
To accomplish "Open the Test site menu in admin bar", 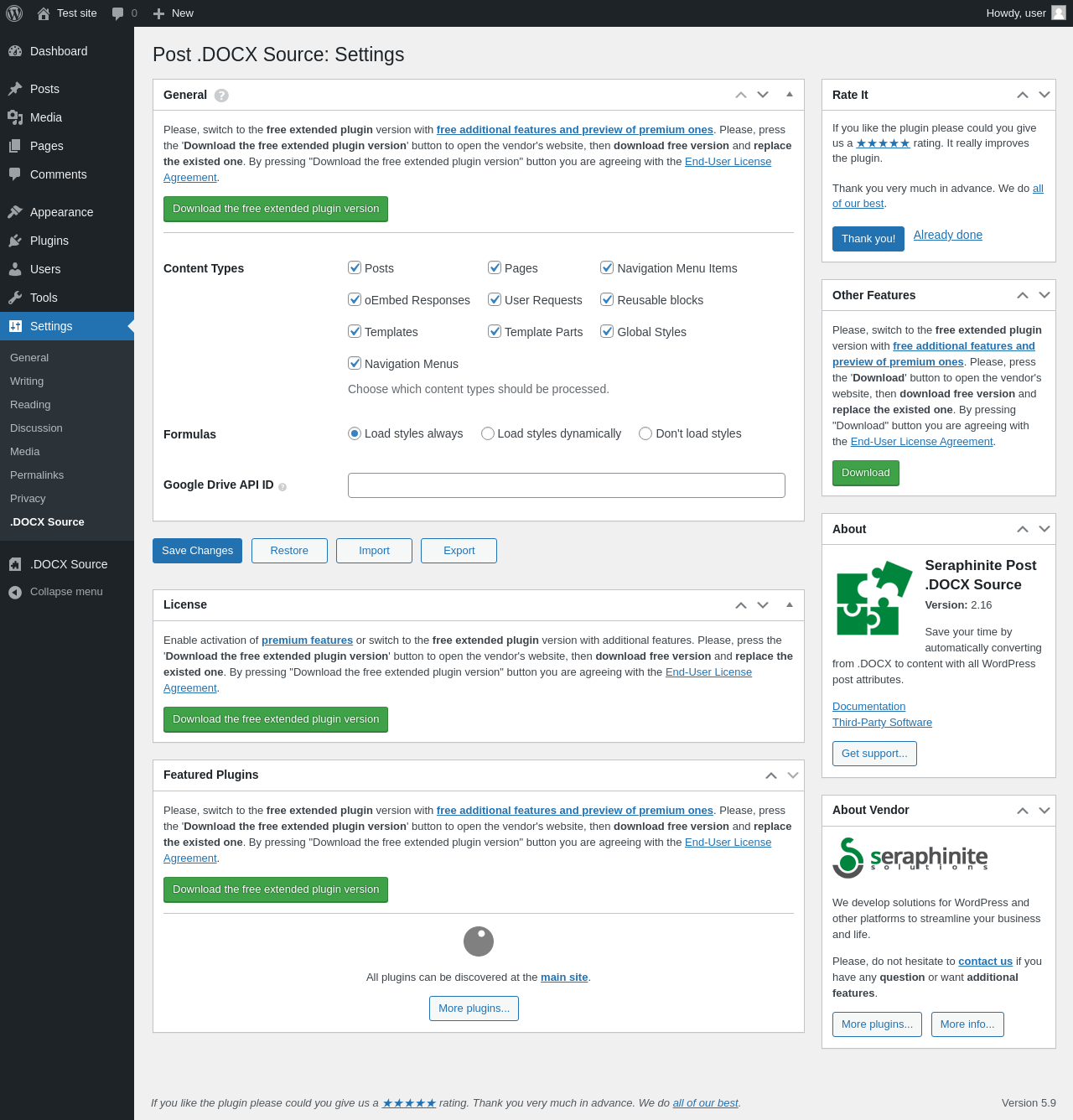I will [x=67, y=13].
